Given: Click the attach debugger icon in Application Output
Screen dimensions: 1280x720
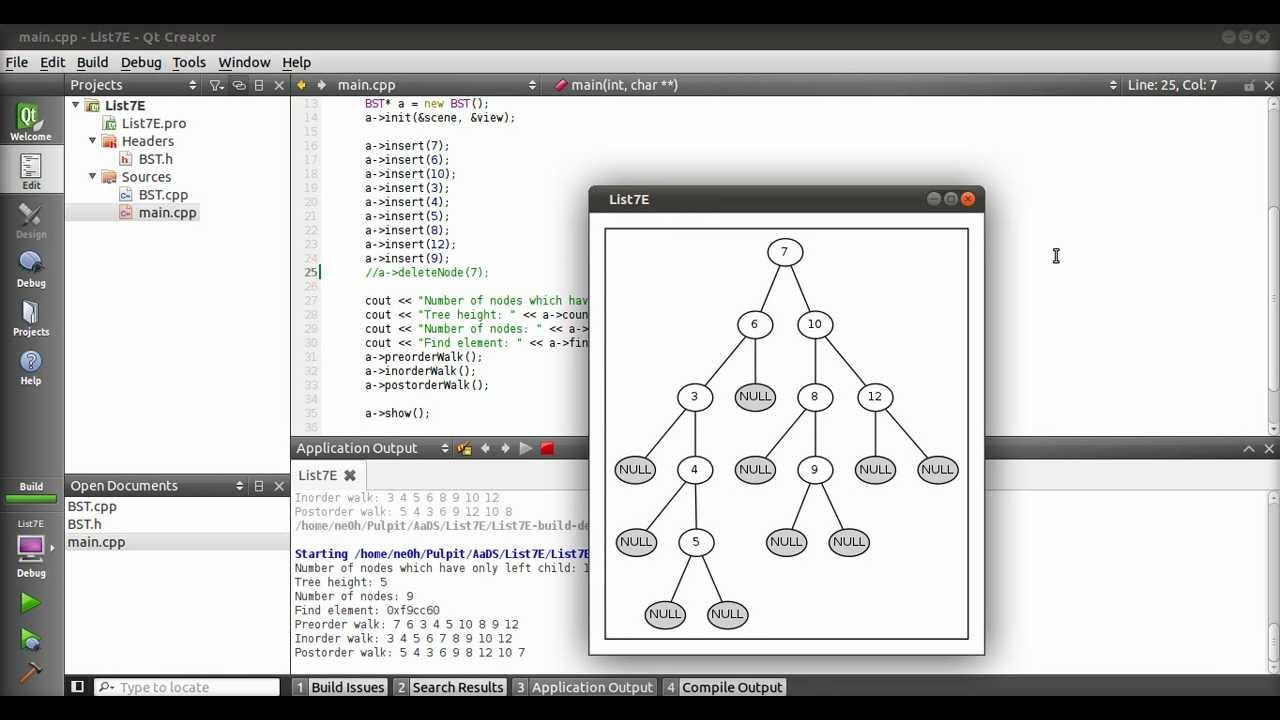Looking at the screenshot, I should (x=464, y=448).
